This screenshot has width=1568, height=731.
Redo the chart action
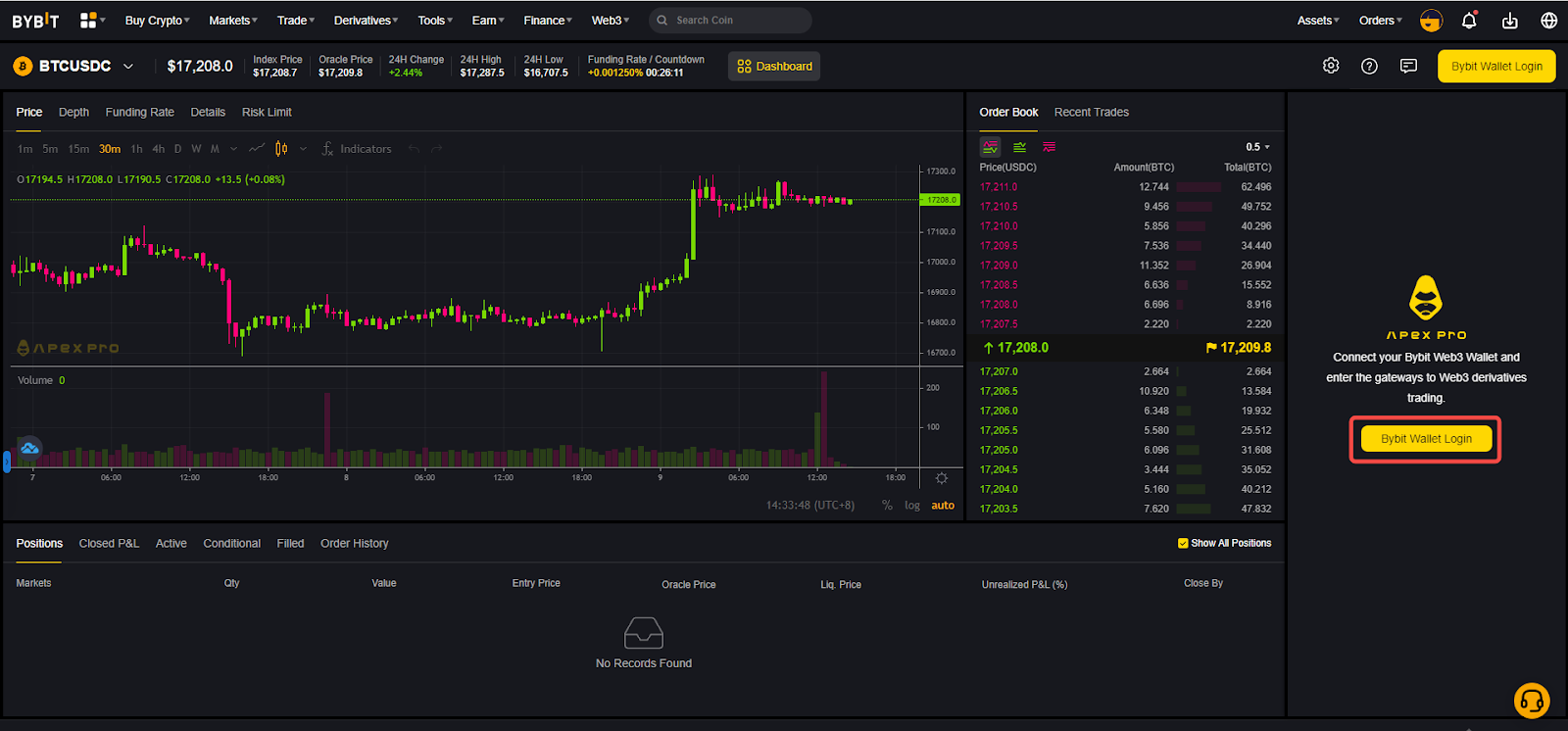(x=437, y=149)
